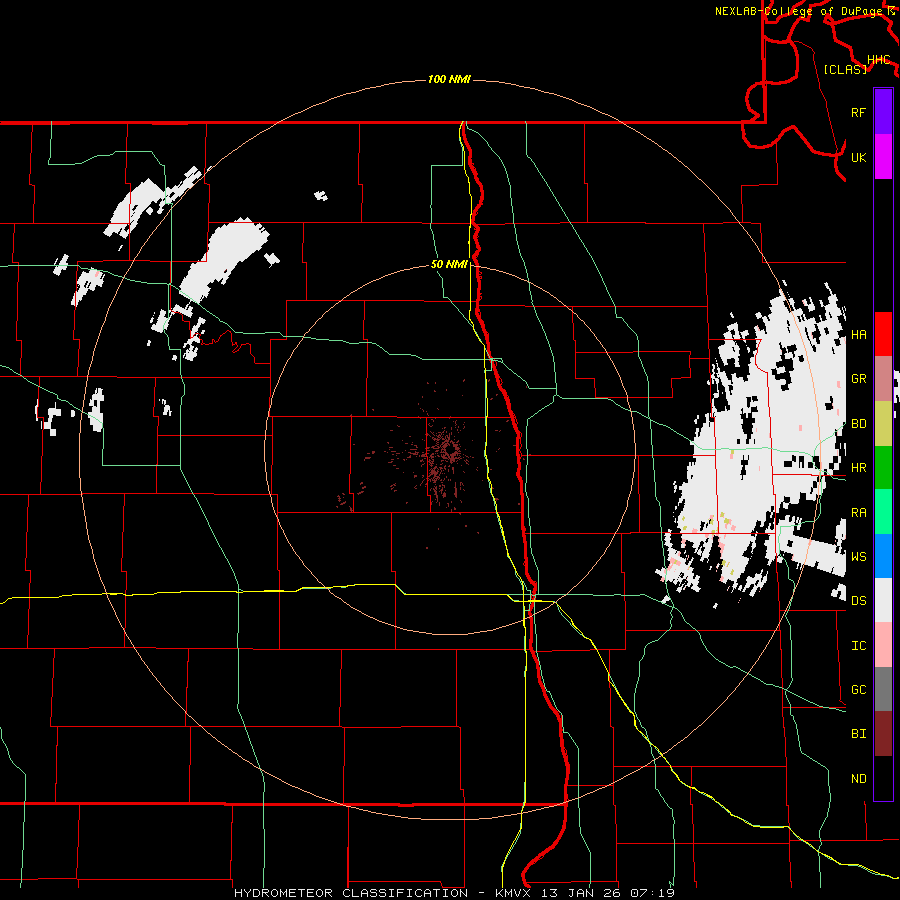The height and width of the screenshot is (900, 900).
Task: Click the 'BI' legend label
Action: pos(858,734)
